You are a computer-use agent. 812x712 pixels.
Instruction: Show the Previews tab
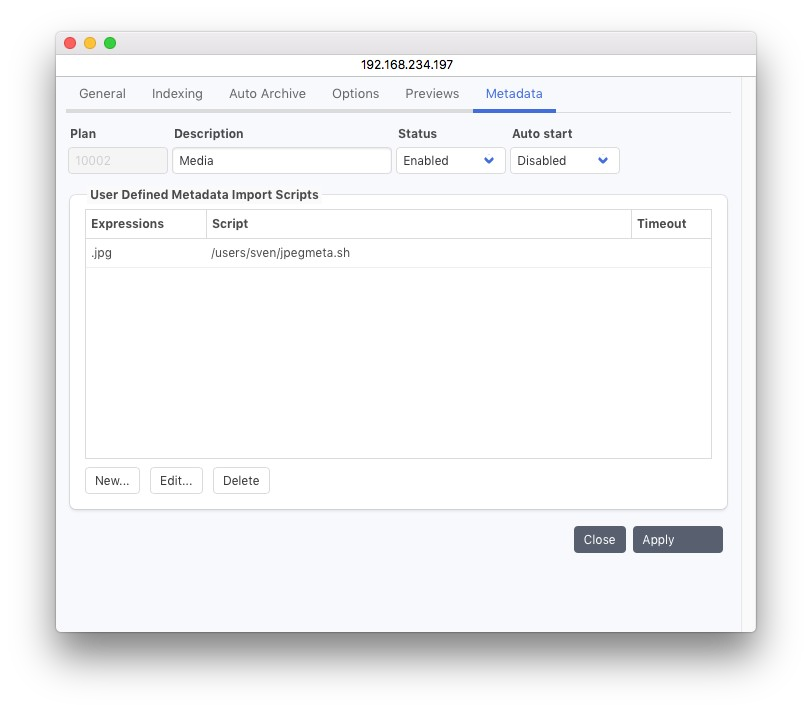point(432,94)
